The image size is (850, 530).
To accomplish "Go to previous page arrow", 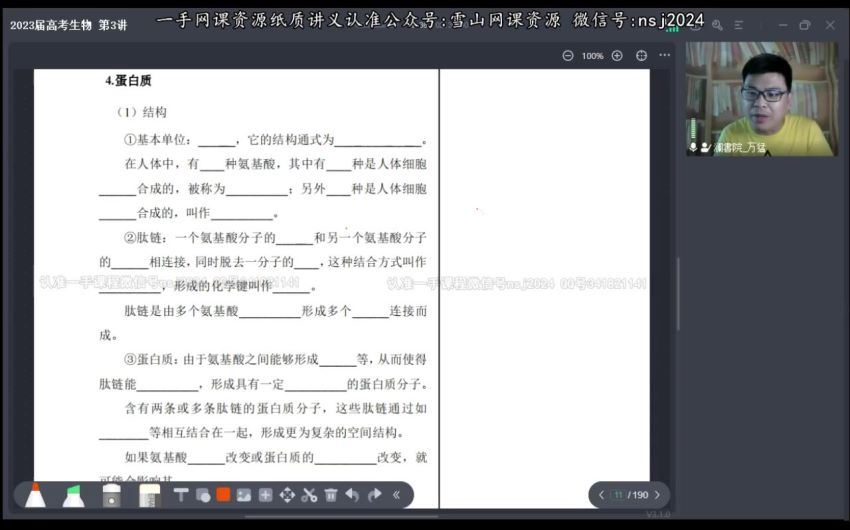I will pos(601,495).
